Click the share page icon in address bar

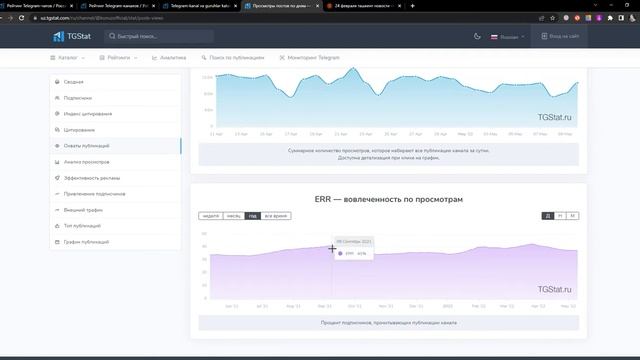(x=542, y=18)
